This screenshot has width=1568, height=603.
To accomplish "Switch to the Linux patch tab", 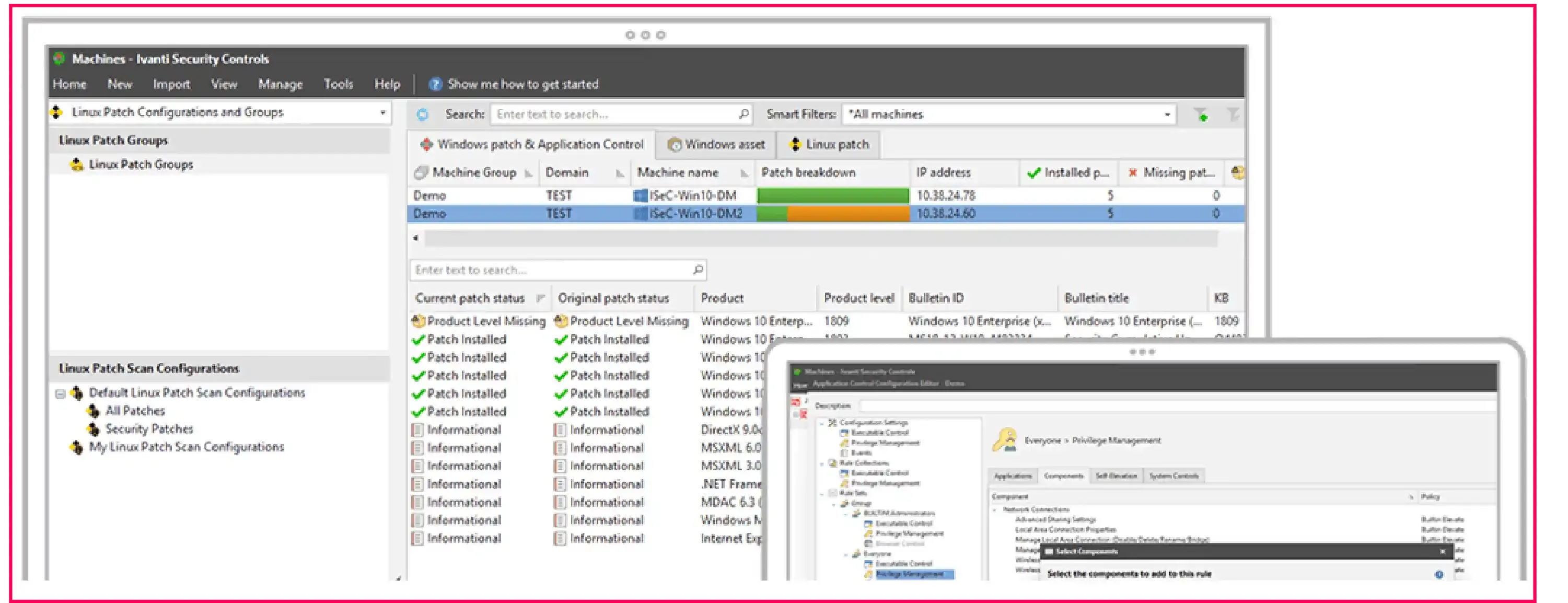I will [x=829, y=145].
